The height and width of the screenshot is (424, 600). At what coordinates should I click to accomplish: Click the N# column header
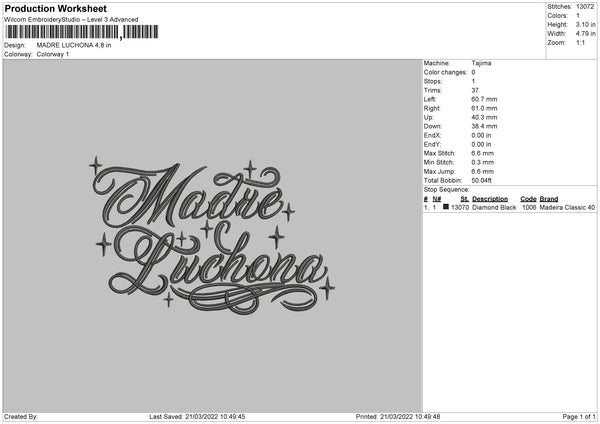pyautogui.click(x=437, y=199)
